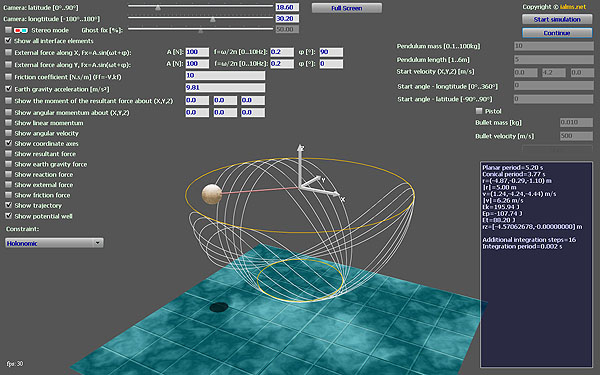The image size is (600, 375).
Task: Click the X force amplitude A field
Action: pos(197,52)
